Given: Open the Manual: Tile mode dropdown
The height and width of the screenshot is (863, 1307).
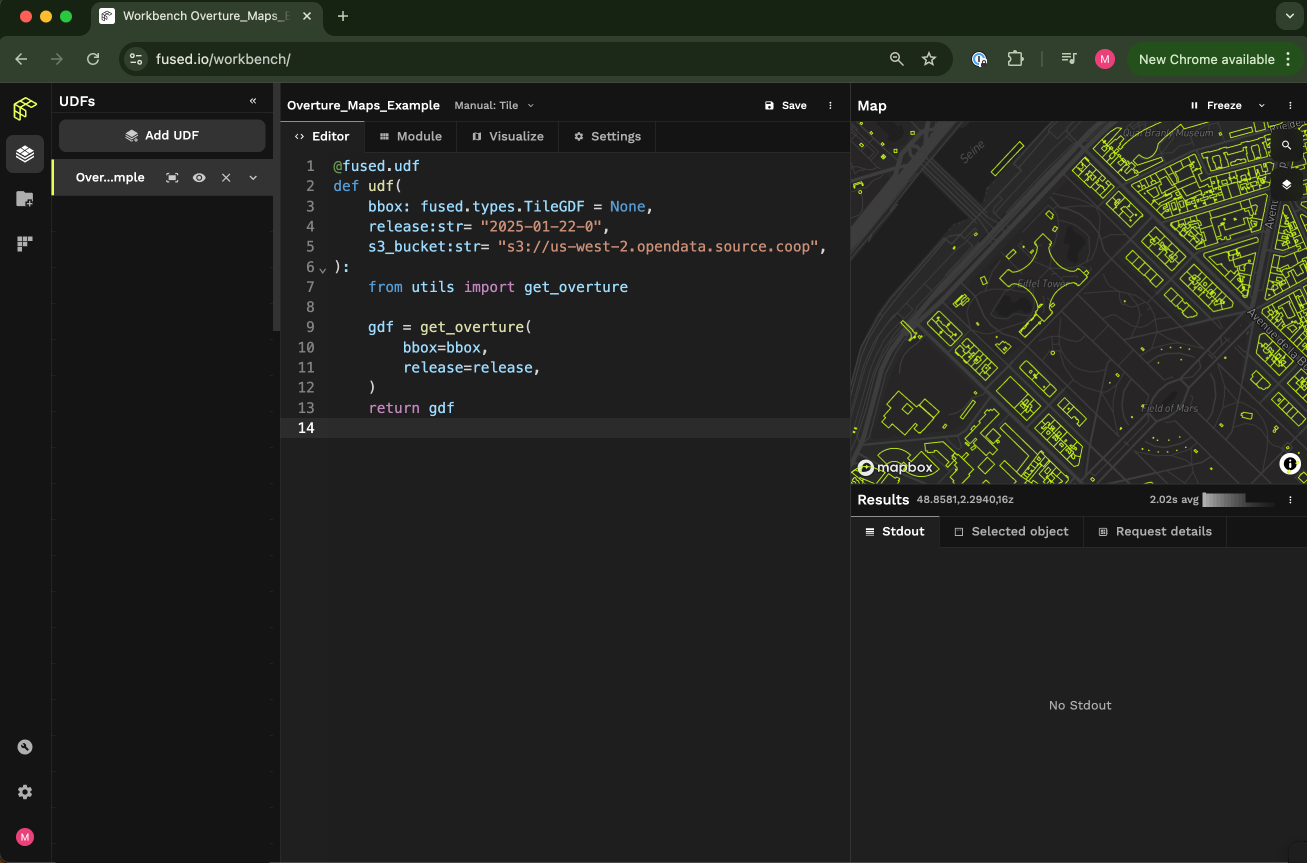Looking at the screenshot, I should [494, 105].
